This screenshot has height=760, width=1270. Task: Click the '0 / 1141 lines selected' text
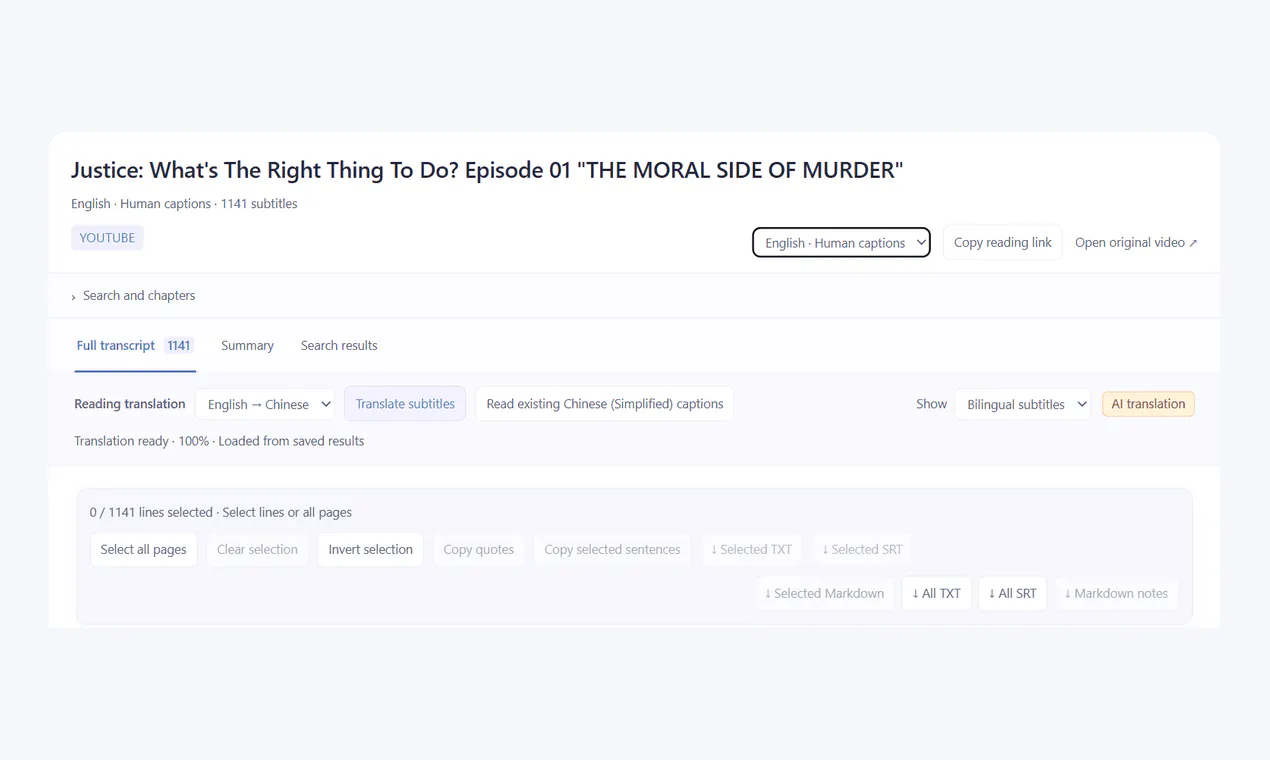pos(151,512)
